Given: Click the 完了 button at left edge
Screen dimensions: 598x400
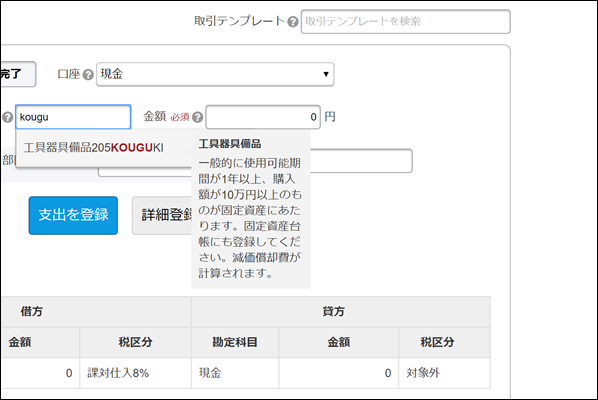Looking at the screenshot, I should pos(18,74).
